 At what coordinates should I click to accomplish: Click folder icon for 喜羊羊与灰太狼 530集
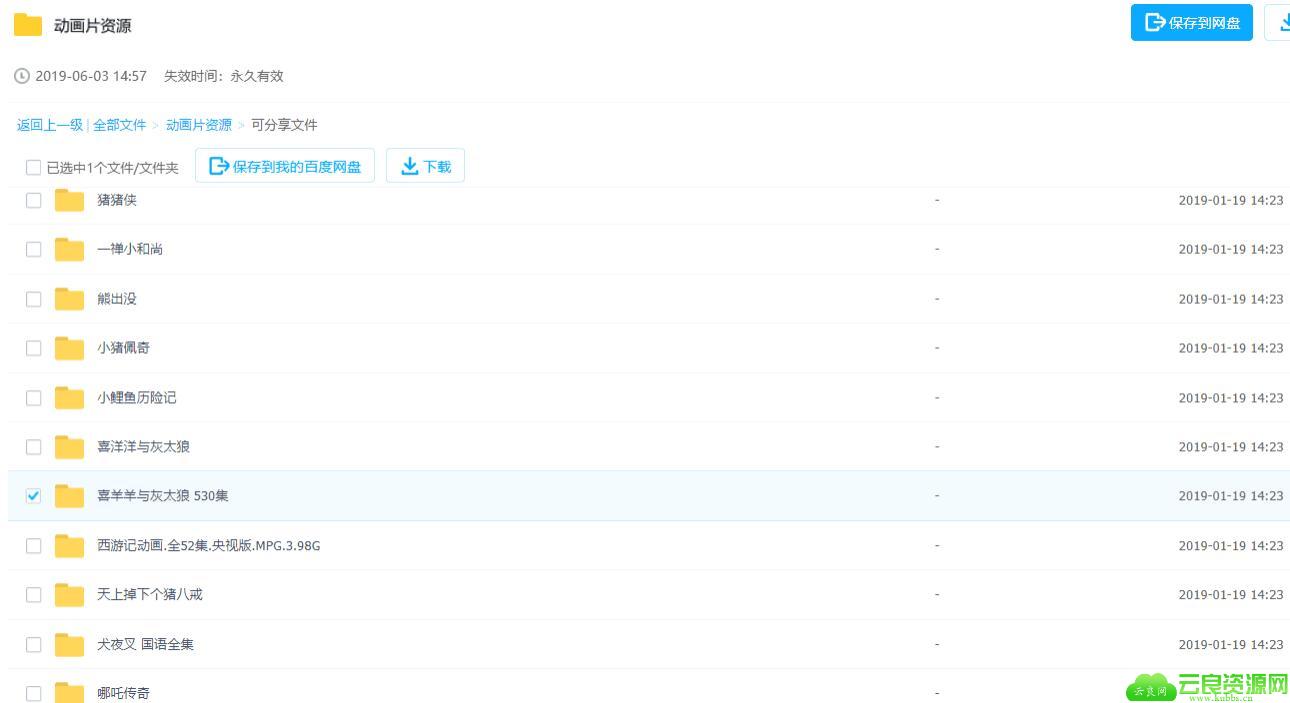(69, 496)
